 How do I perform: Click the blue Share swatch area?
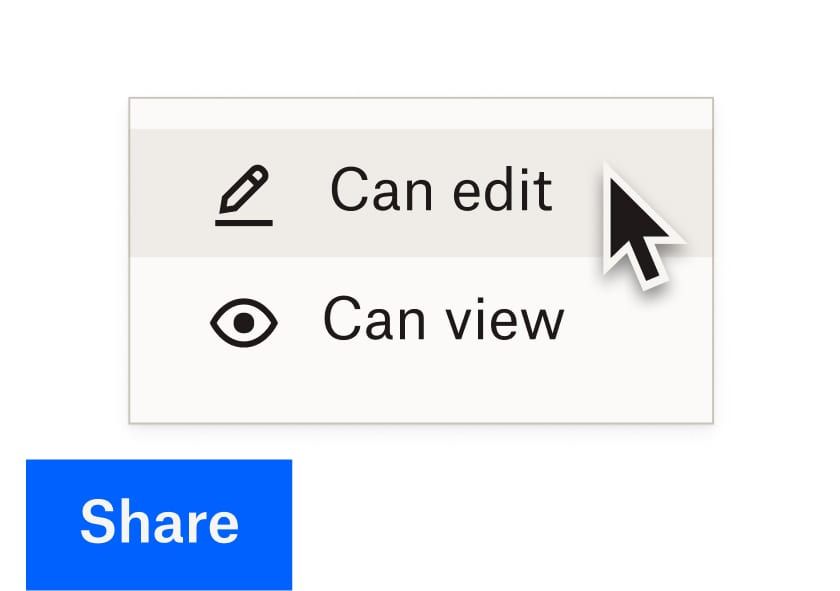160,522
